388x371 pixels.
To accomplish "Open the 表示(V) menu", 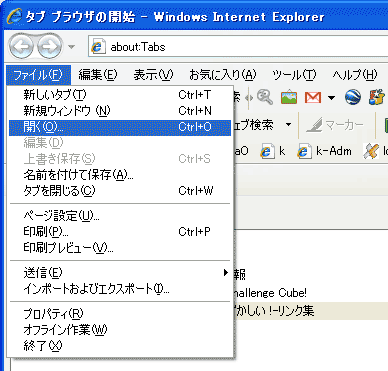I will (x=153, y=75).
